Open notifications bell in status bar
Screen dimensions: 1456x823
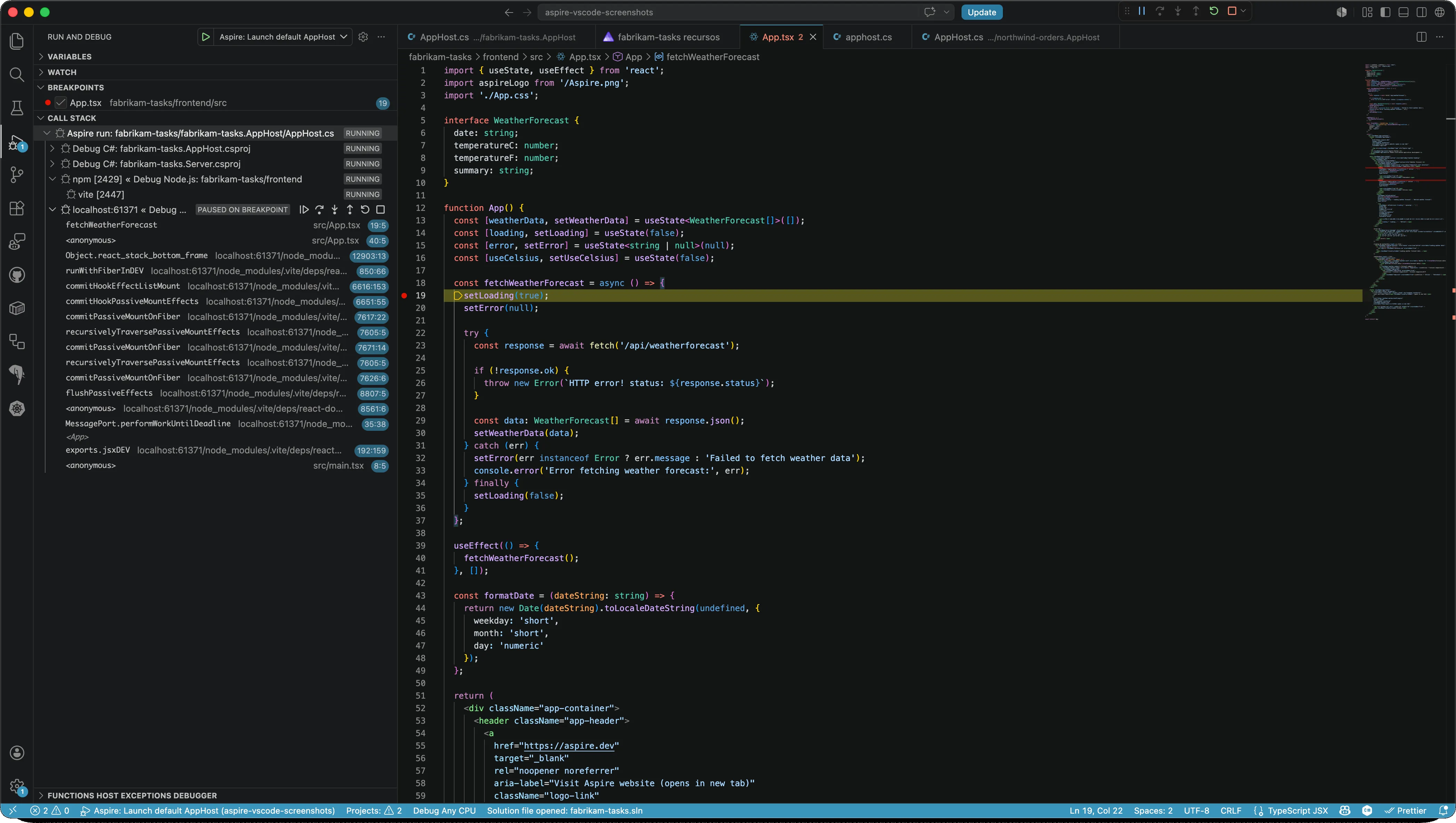pos(1443,810)
